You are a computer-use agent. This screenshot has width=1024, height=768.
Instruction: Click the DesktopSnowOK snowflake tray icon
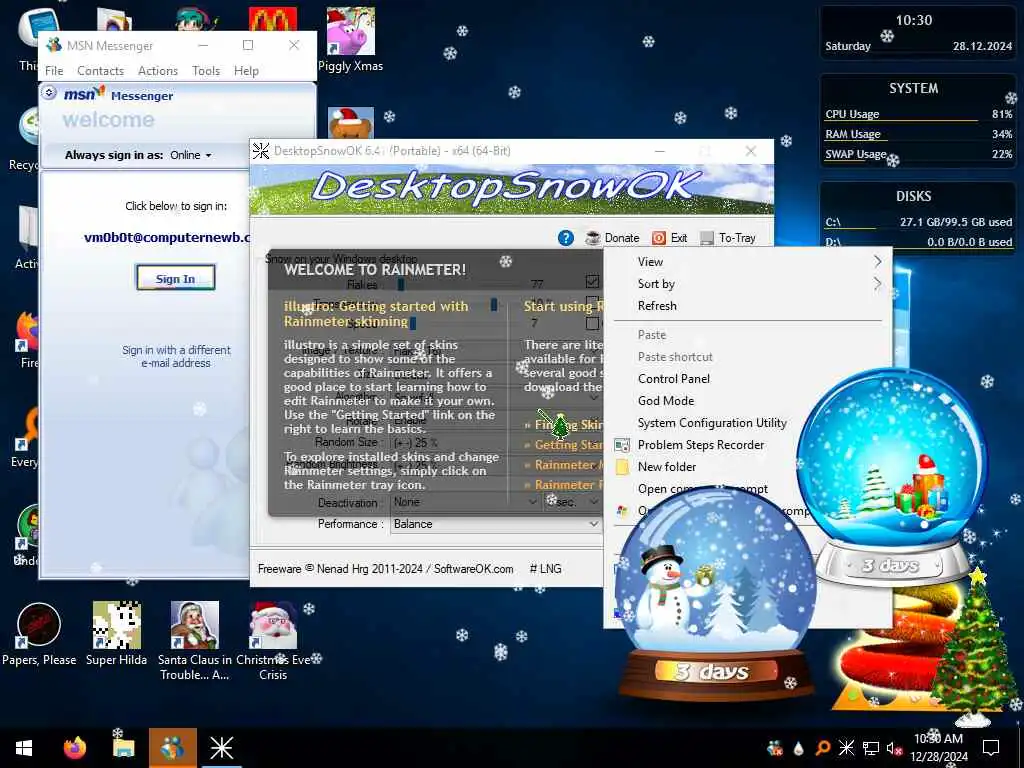coord(846,748)
